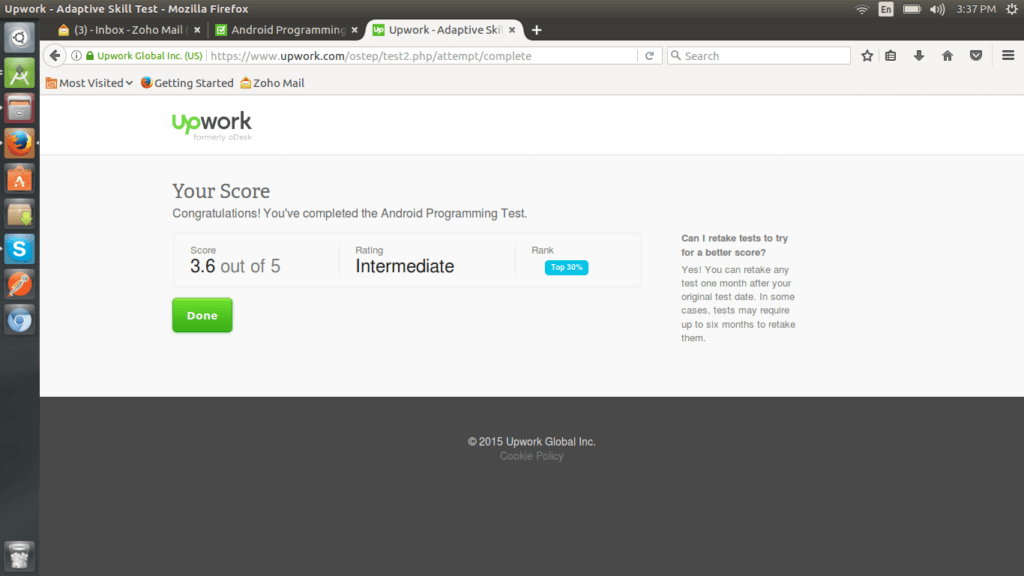The image size is (1024, 576).
Task: Click the Firefox search field
Action: point(759,56)
